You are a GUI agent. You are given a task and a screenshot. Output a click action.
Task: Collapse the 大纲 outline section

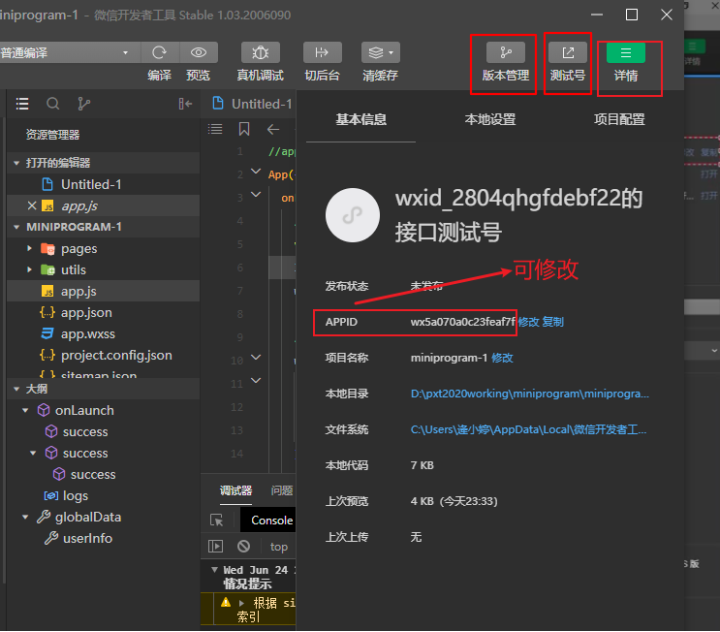(x=17, y=389)
